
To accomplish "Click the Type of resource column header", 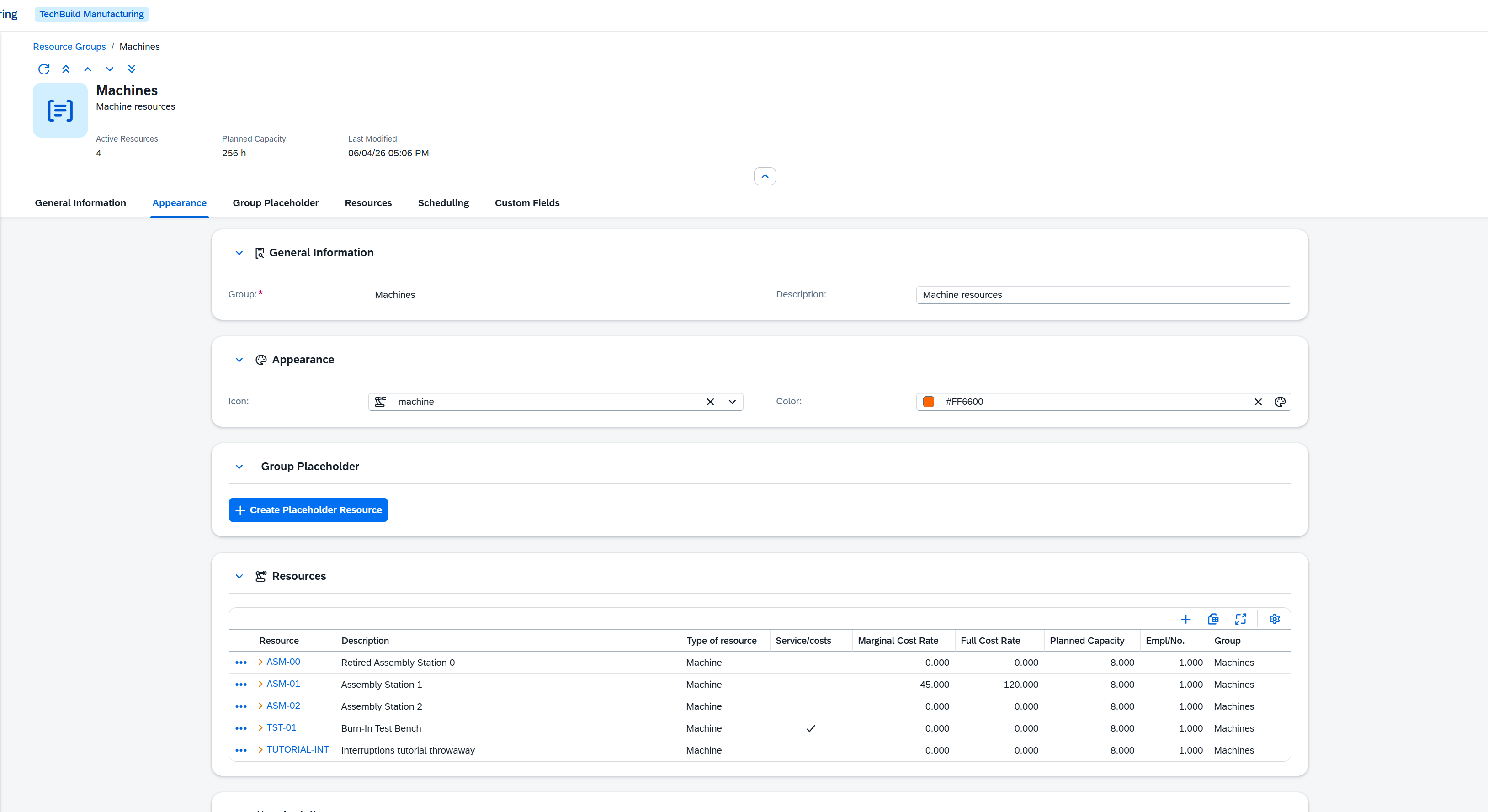I will coord(726,641).
